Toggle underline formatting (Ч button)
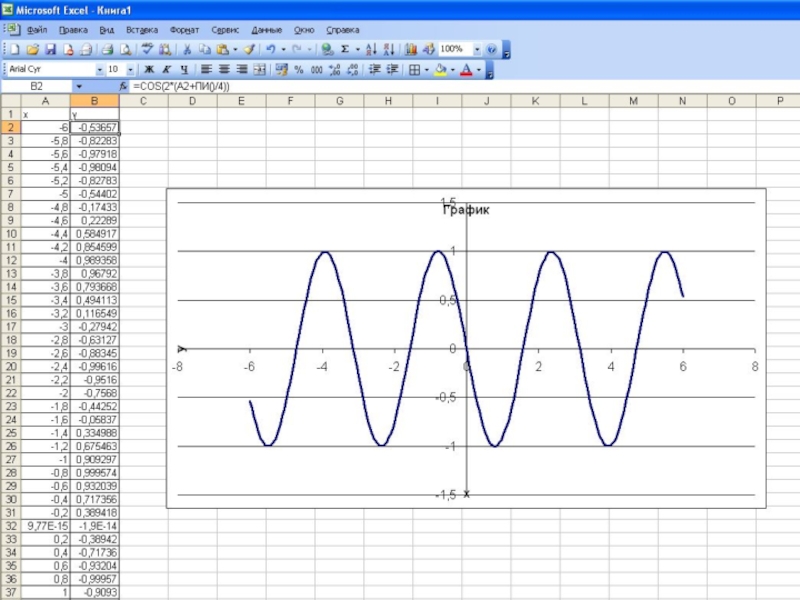Screen dimensions: 800x600 184,70
